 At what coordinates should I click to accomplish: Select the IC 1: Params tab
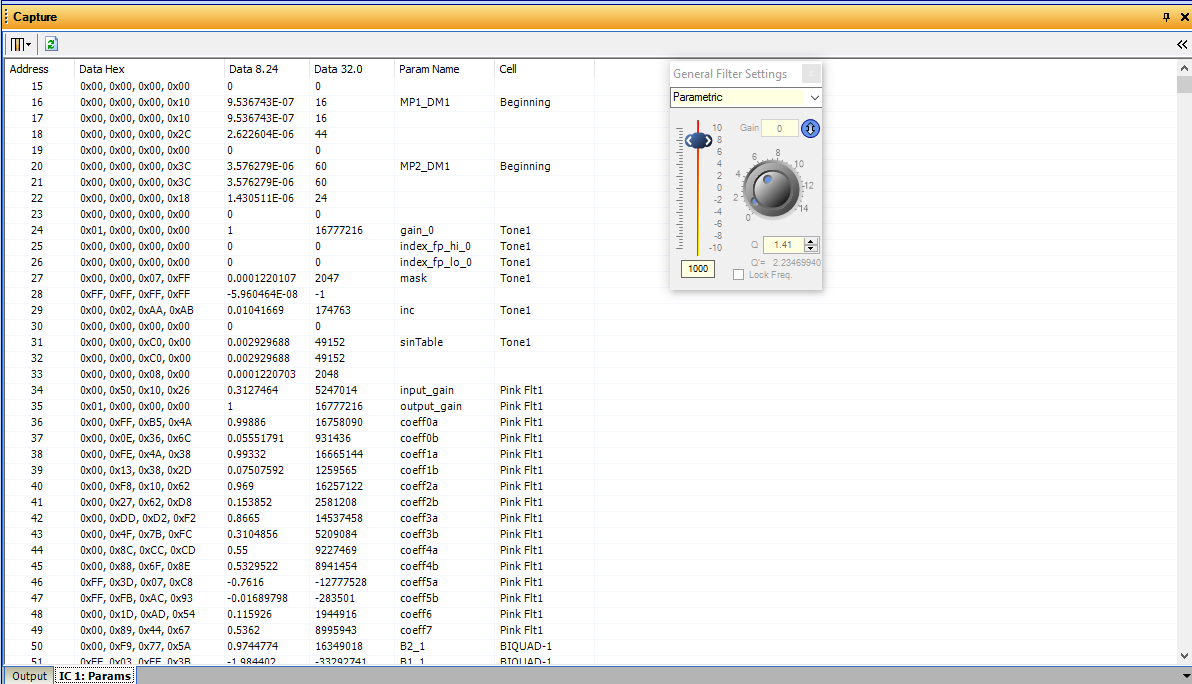pos(94,676)
